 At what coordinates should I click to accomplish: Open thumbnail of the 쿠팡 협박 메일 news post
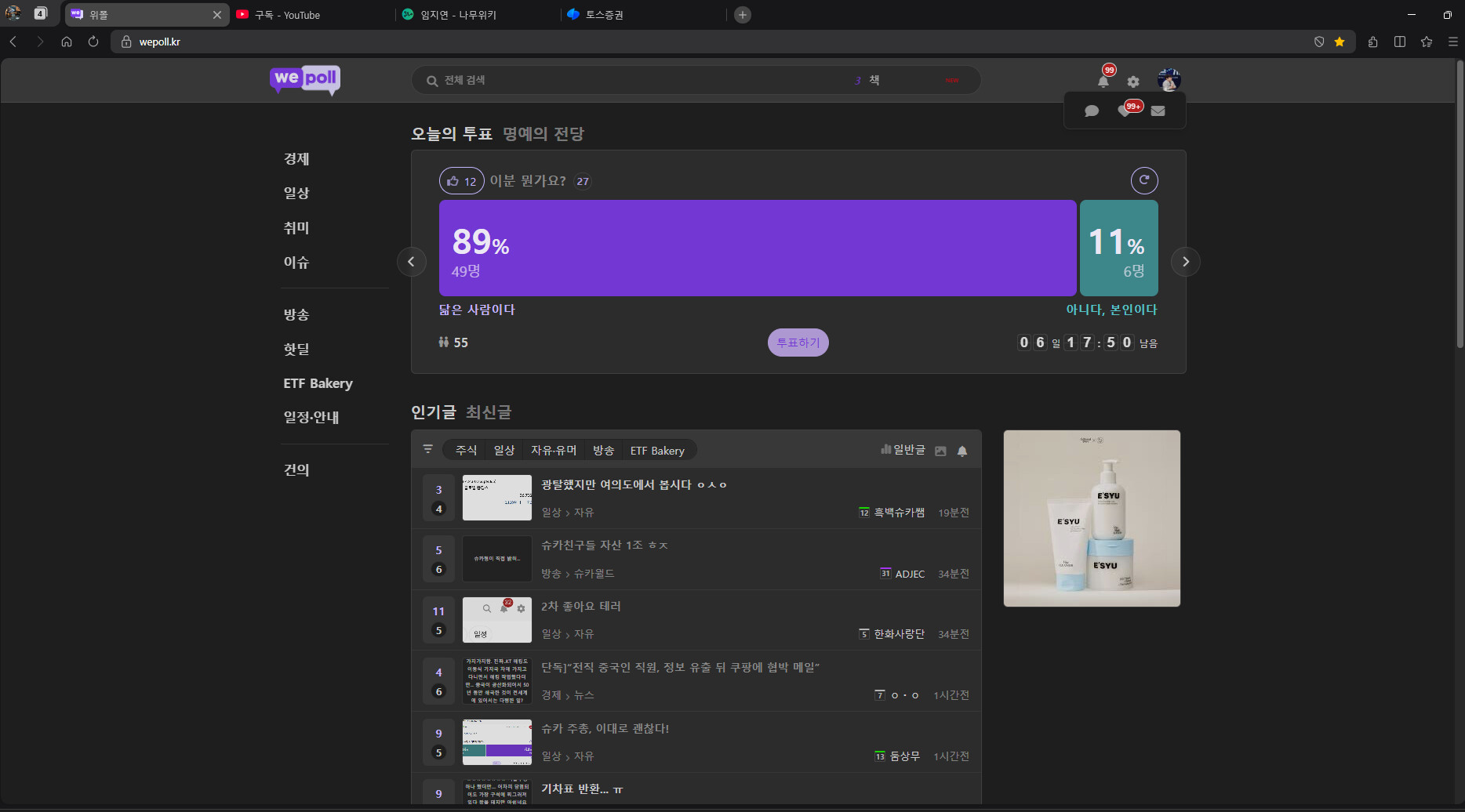[497, 681]
